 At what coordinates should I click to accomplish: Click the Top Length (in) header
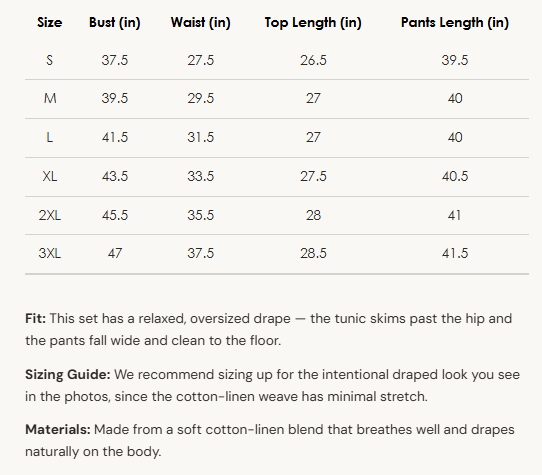tap(313, 23)
